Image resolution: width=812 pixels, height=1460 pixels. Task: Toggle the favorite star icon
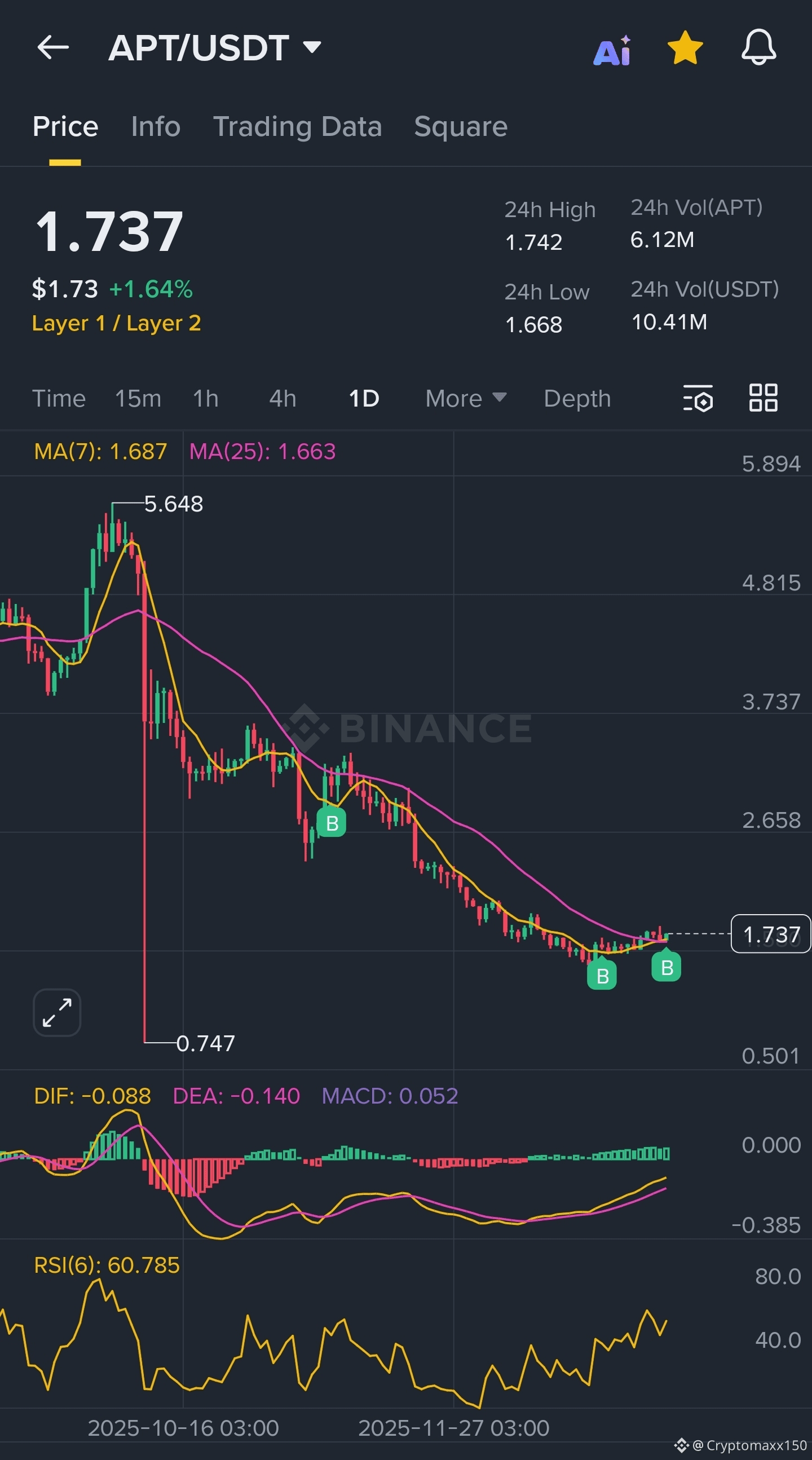click(685, 47)
